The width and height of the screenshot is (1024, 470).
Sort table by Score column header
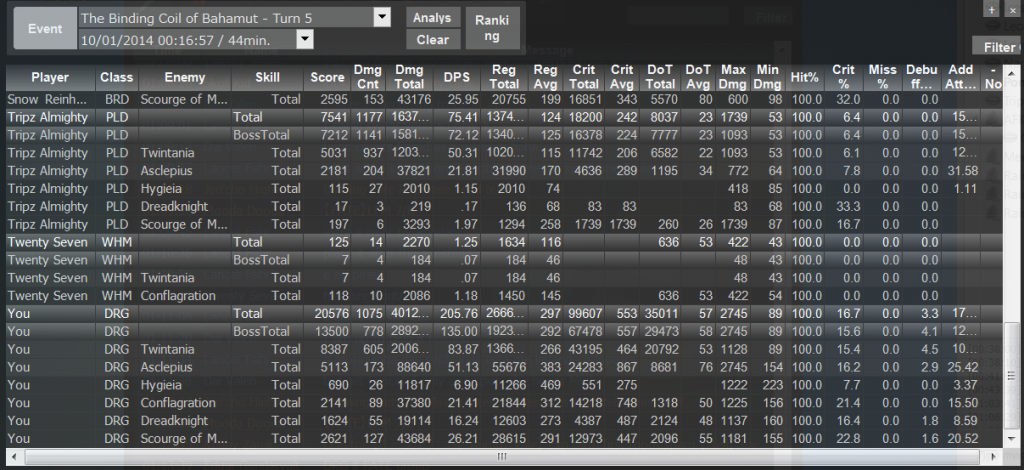(327, 77)
